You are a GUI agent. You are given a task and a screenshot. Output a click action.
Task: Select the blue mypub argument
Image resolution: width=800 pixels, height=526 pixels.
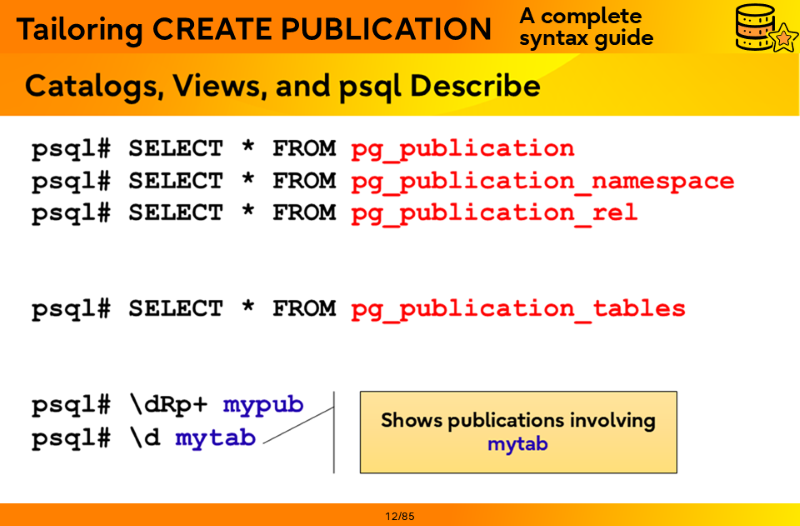click(263, 406)
